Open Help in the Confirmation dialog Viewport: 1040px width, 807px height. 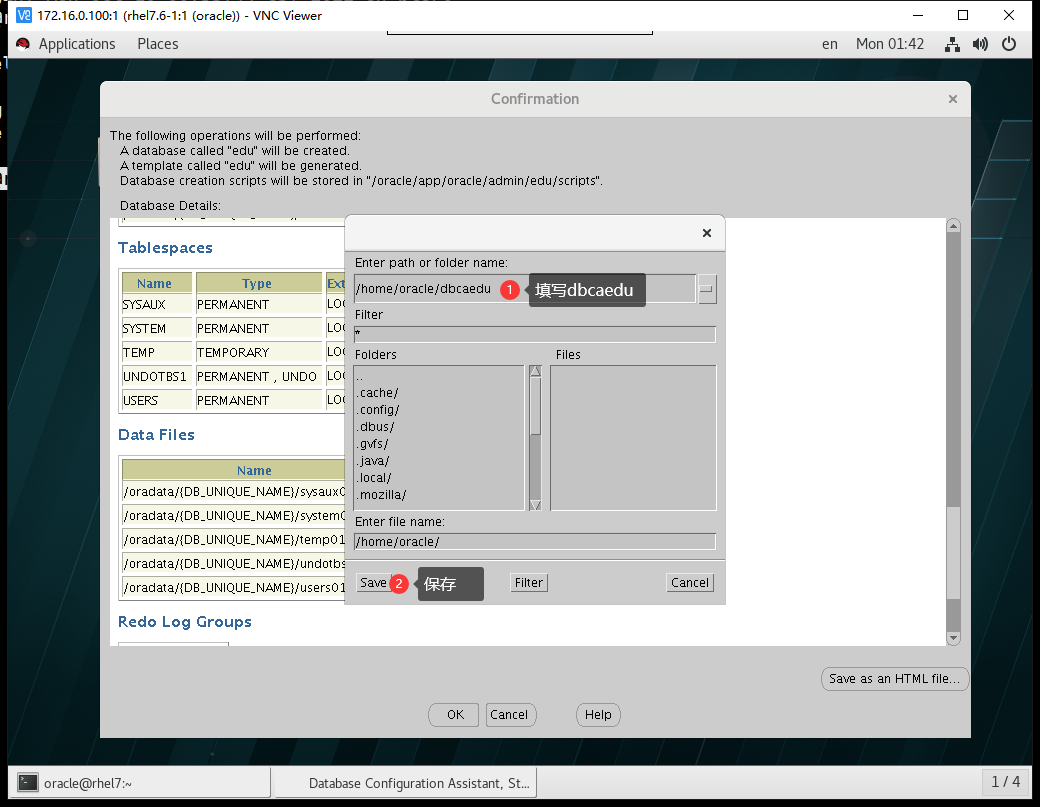click(x=598, y=715)
